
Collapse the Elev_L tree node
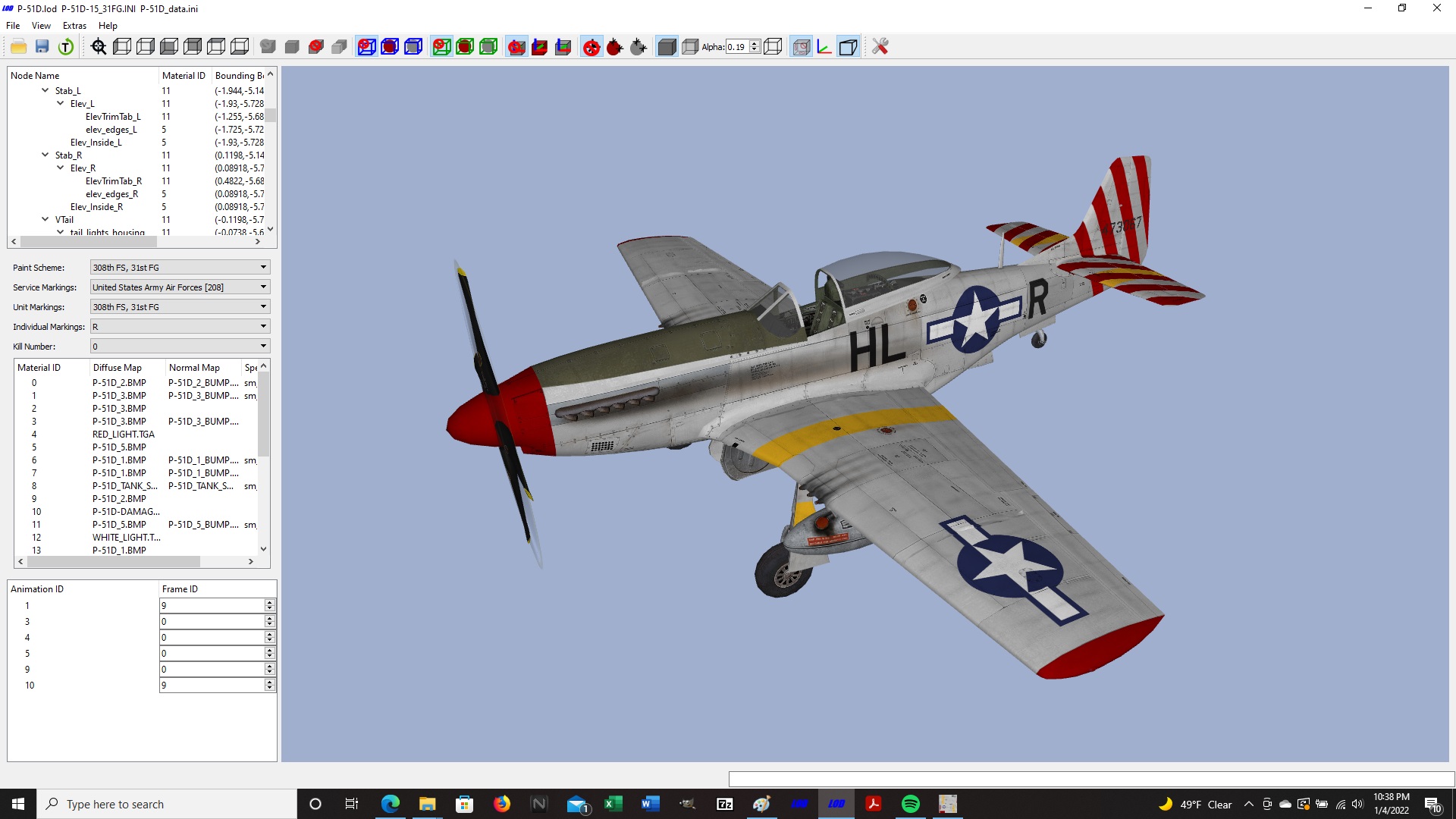click(61, 103)
